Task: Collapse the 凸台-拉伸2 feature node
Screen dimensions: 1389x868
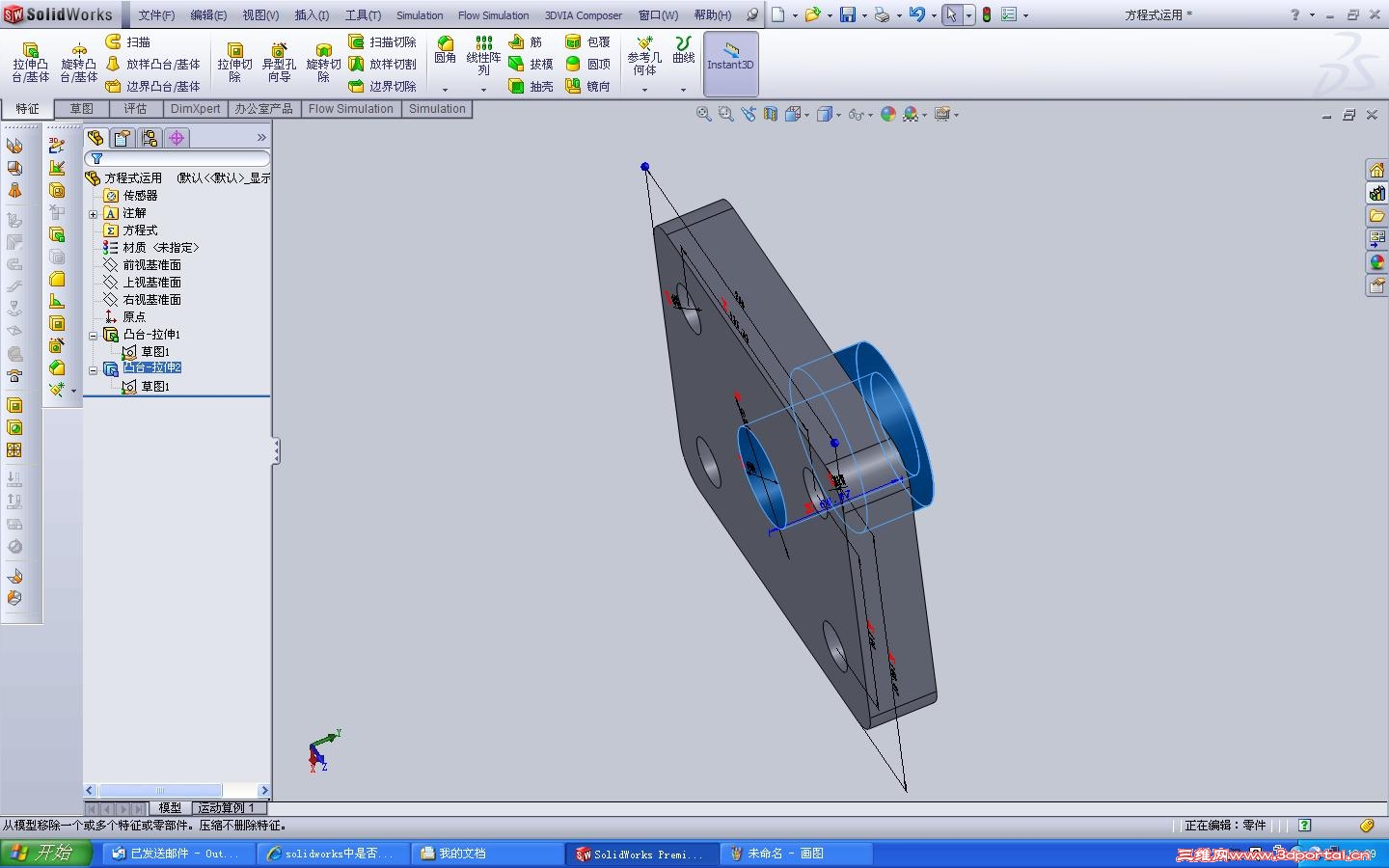Action: (x=94, y=369)
